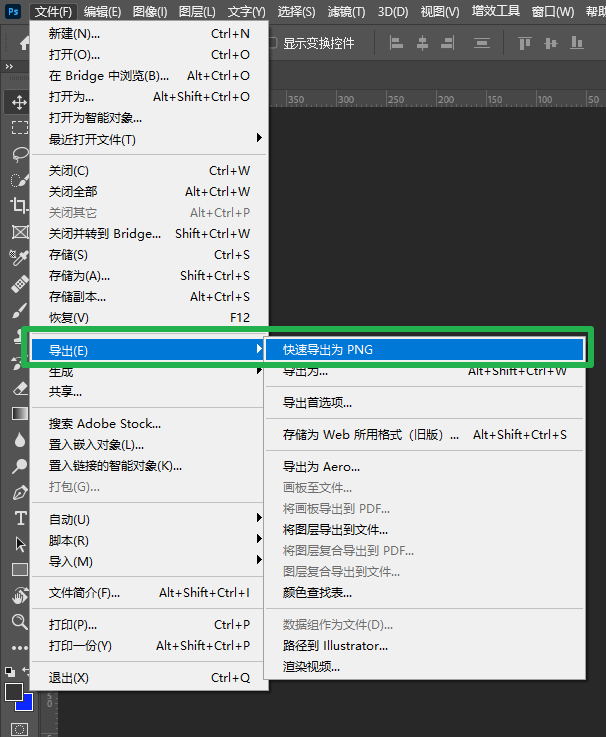Click the foreground color swatch
Screen dimensions: 606x737
[x=14, y=692]
